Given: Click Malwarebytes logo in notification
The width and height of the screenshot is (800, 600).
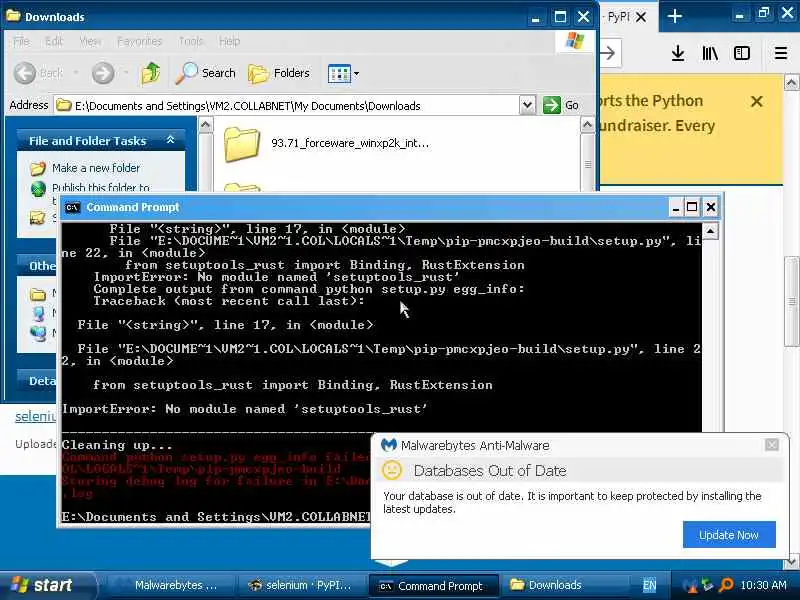Looking at the screenshot, I should [x=389, y=445].
